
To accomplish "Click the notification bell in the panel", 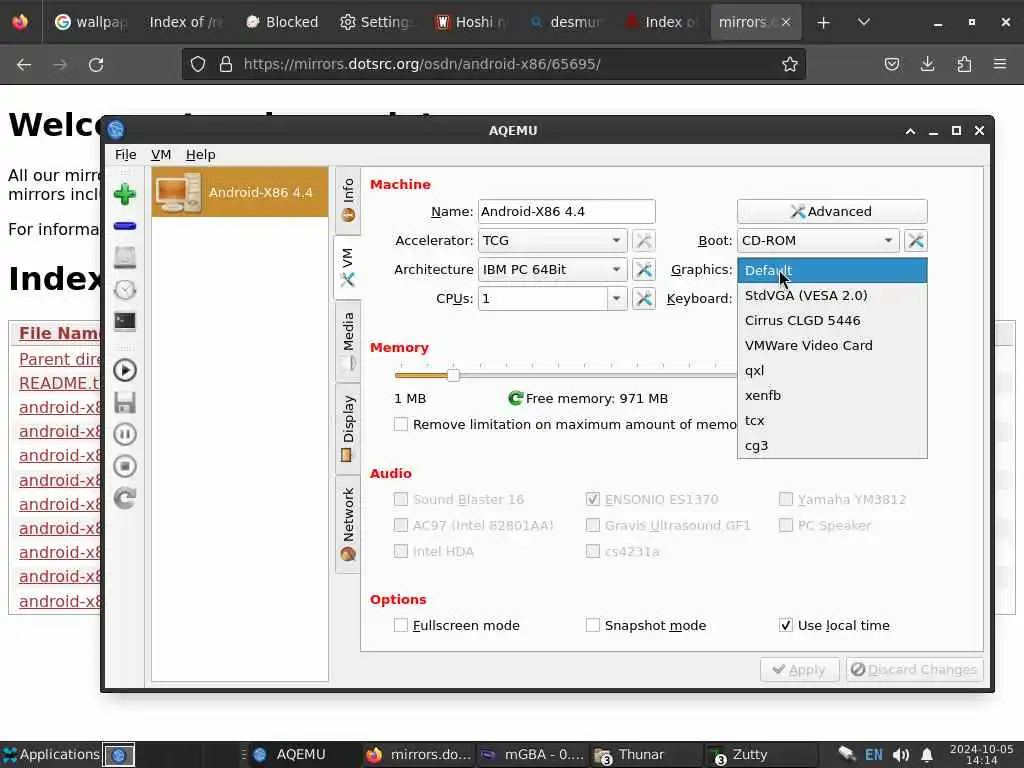I will click(927, 755).
